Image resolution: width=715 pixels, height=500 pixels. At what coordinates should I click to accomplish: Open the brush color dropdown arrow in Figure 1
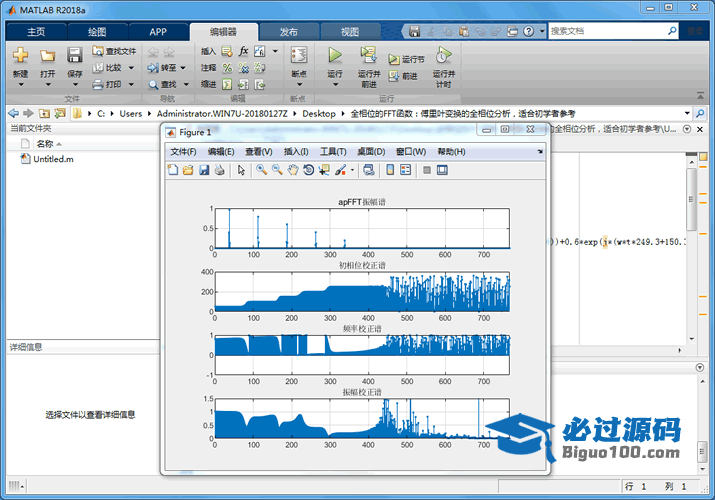tap(352, 170)
